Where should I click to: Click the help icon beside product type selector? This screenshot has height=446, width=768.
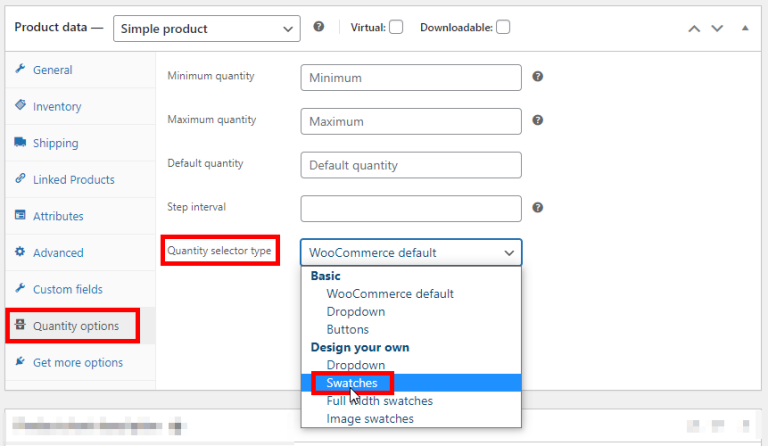click(x=319, y=27)
